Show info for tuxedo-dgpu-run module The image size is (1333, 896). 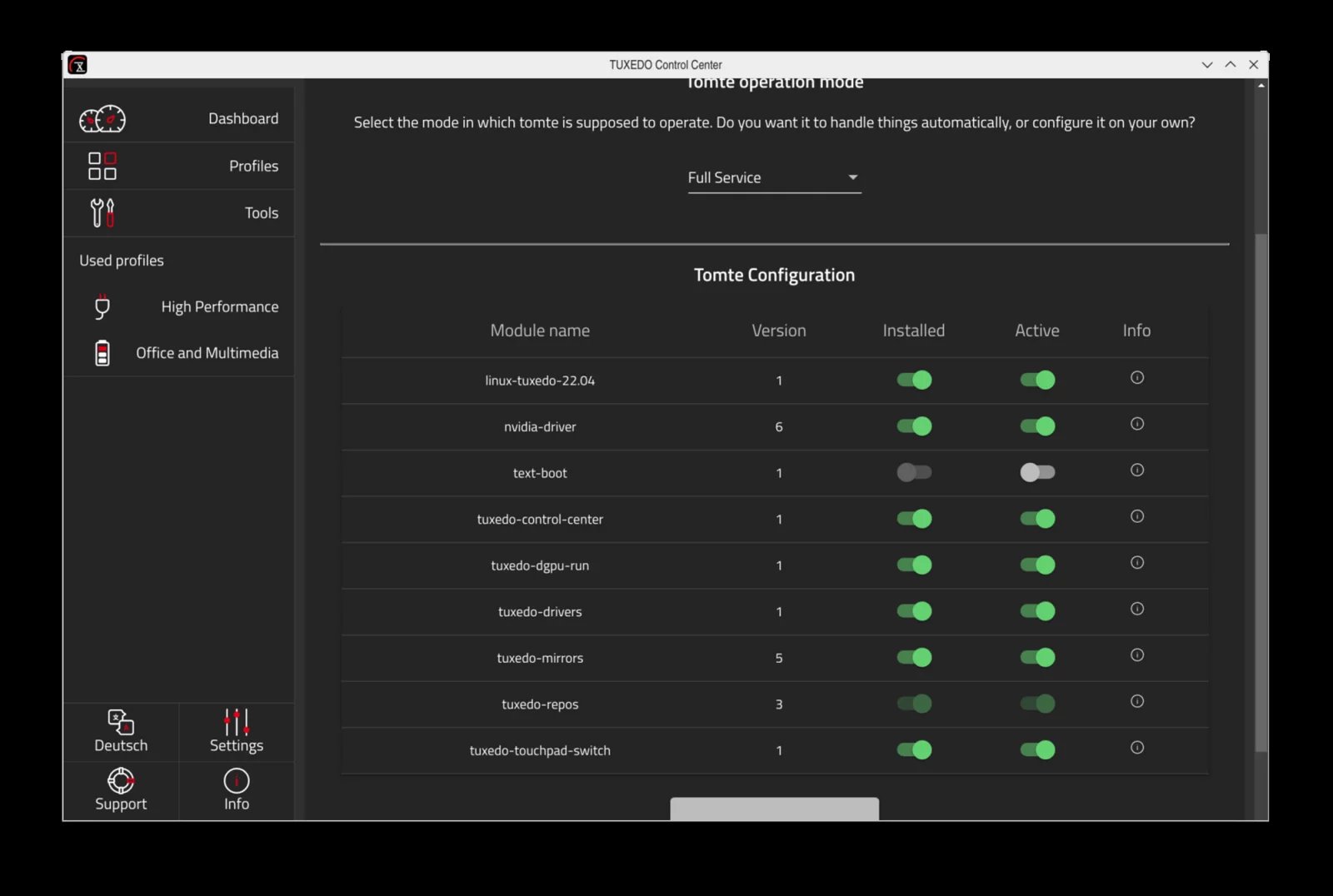pyautogui.click(x=1137, y=563)
